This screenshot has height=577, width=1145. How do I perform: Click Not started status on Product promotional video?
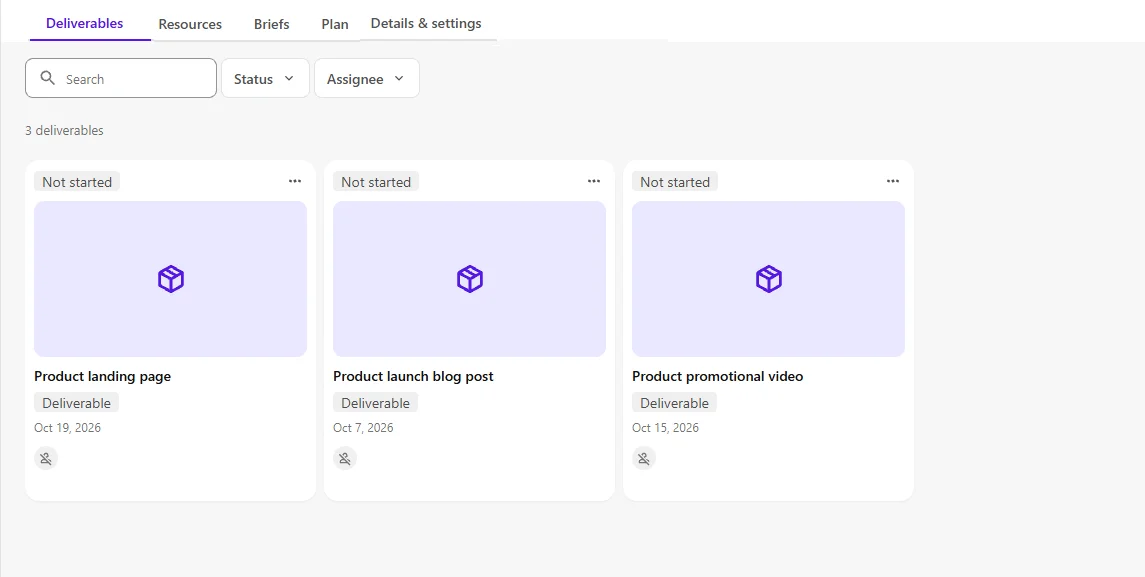(x=675, y=182)
